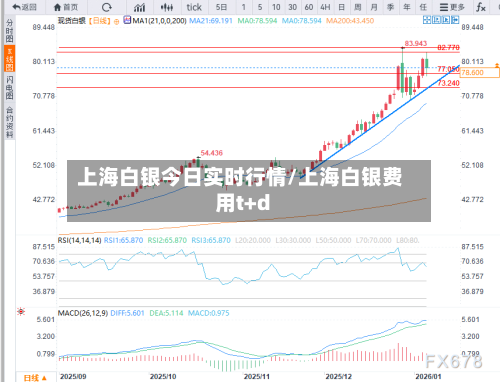Viewport: 500px width, 382px height.
Task: Select the 周 weekly timeframe
Action: 358,7
